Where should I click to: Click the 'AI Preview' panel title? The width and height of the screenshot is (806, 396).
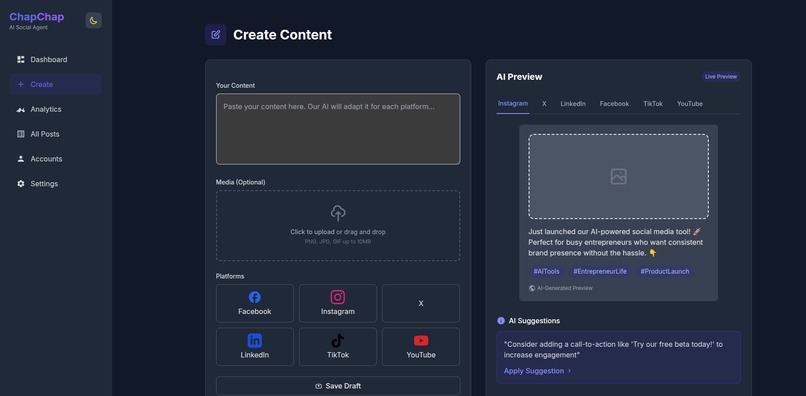(x=519, y=77)
